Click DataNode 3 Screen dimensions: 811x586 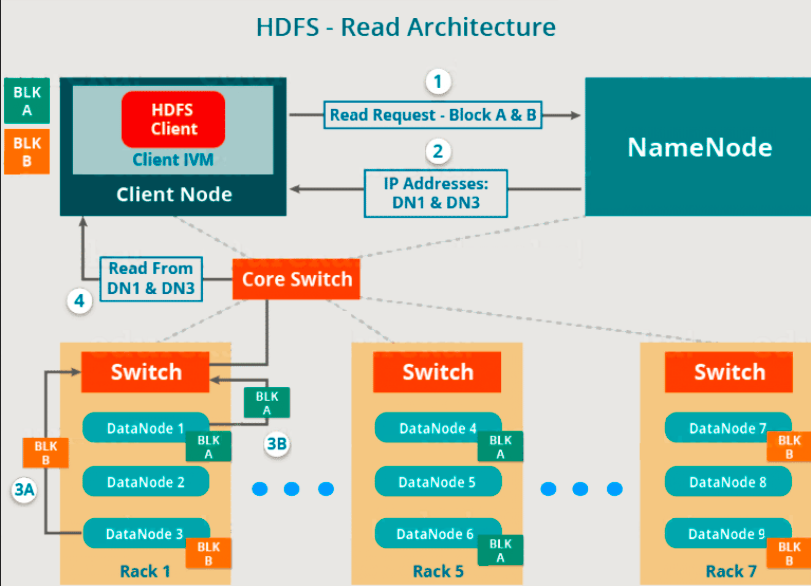pos(146,533)
